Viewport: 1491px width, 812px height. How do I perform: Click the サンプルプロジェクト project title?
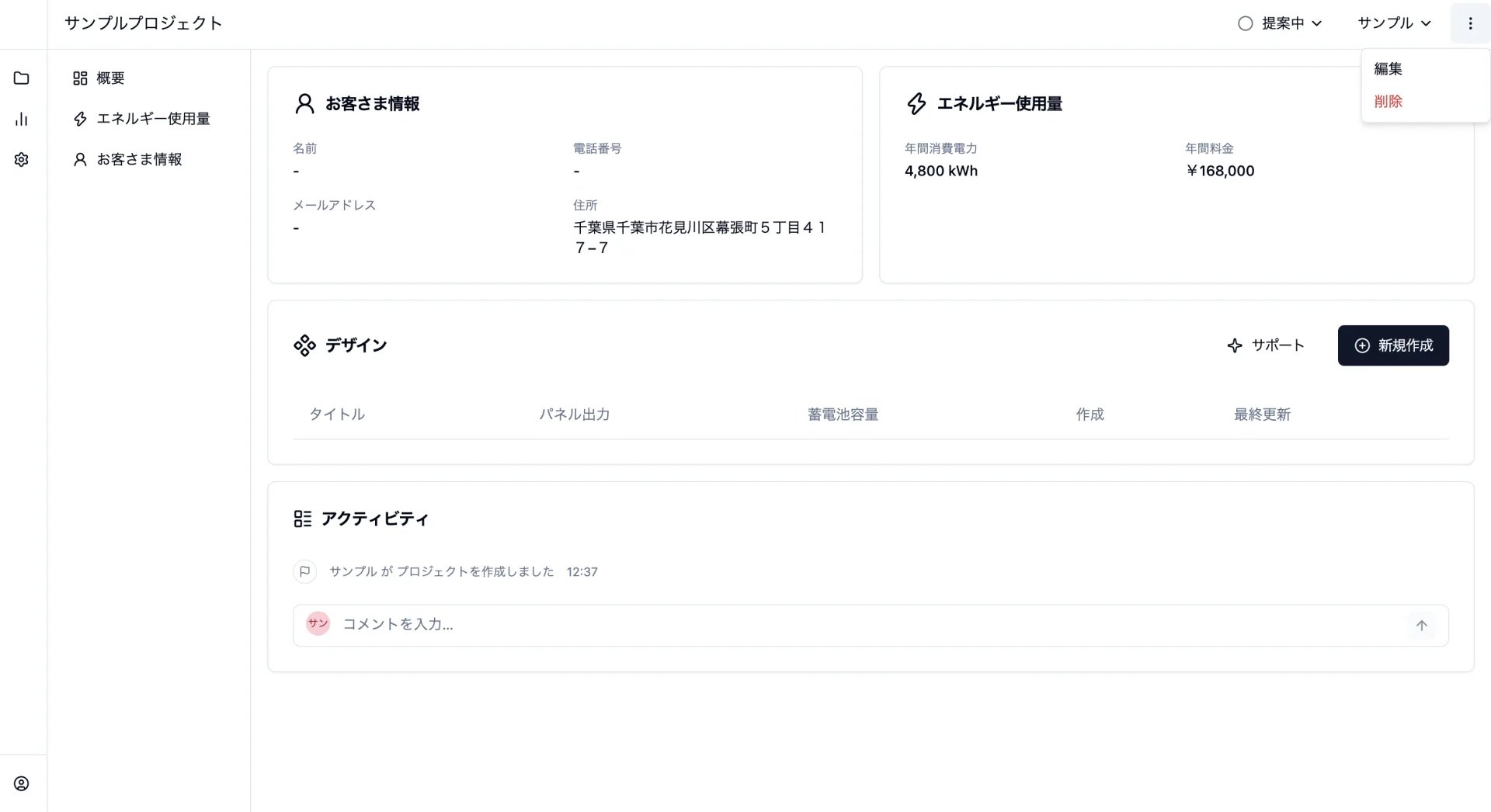(144, 23)
